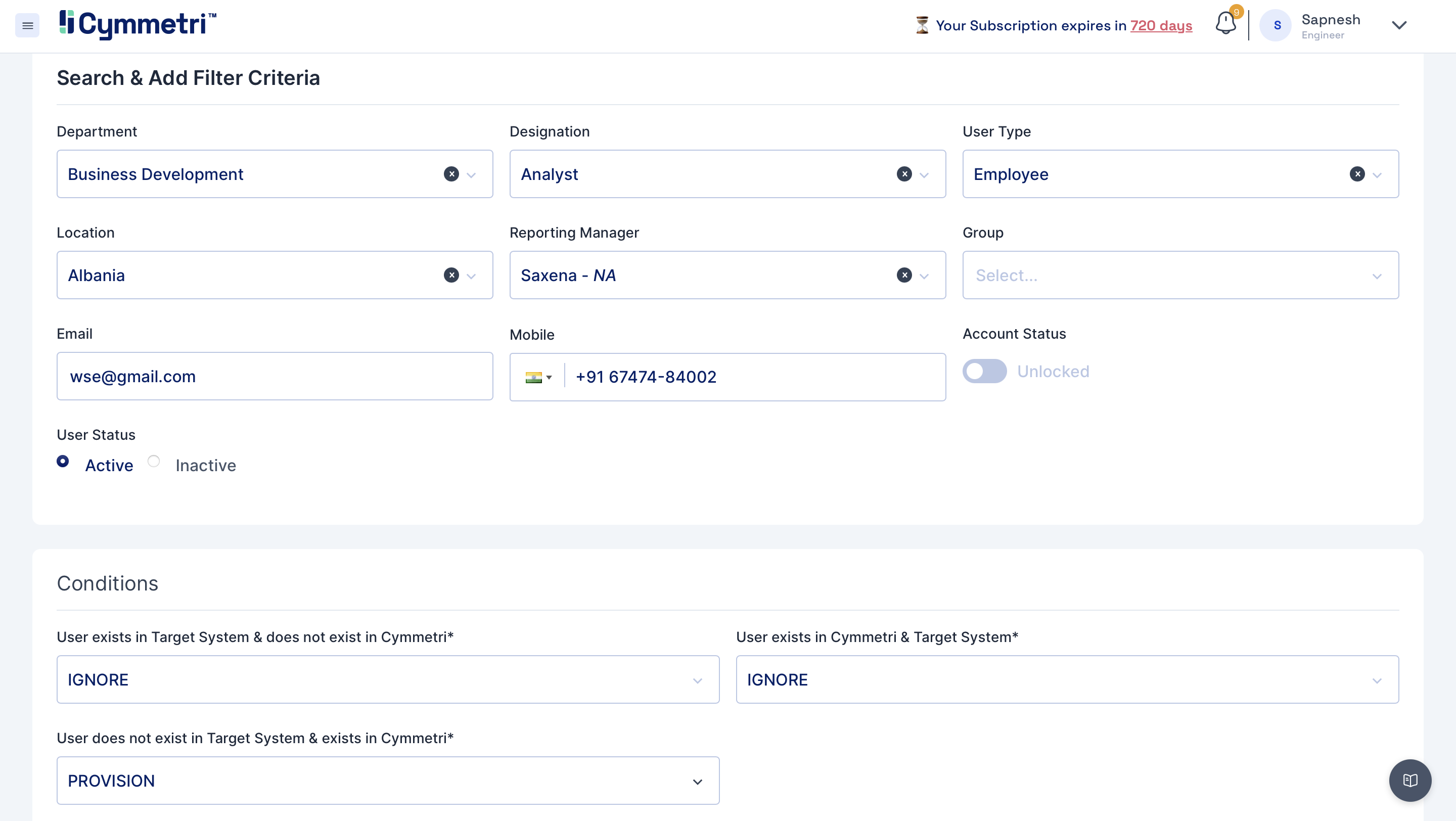Clear the Business Development department selection
This screenshot has width=1456, height=821.
(x=451, y=174)
